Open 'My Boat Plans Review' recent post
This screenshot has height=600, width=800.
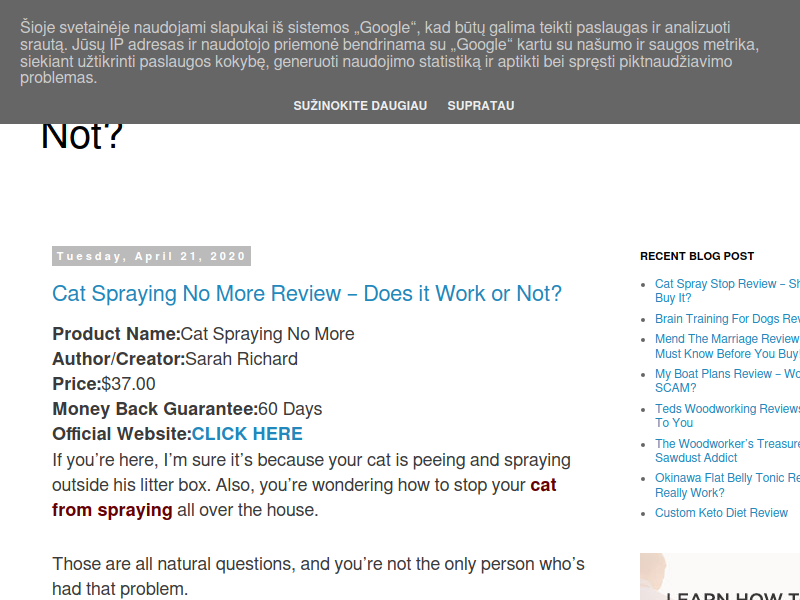(728, 381)
